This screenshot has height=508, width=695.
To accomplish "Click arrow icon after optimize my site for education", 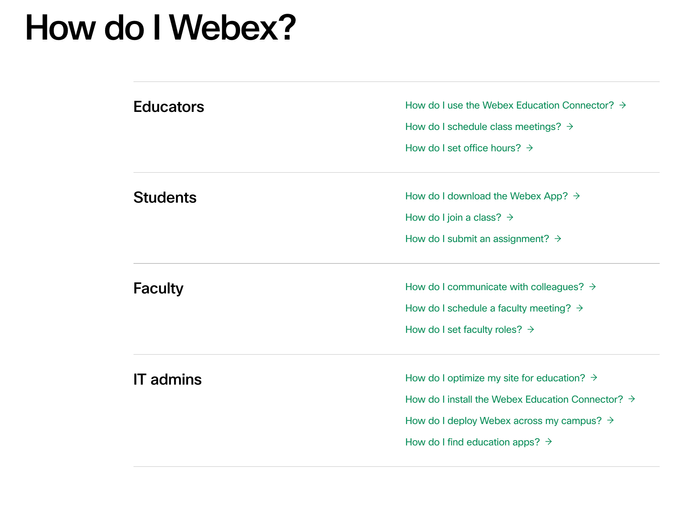I will [594, 378].
